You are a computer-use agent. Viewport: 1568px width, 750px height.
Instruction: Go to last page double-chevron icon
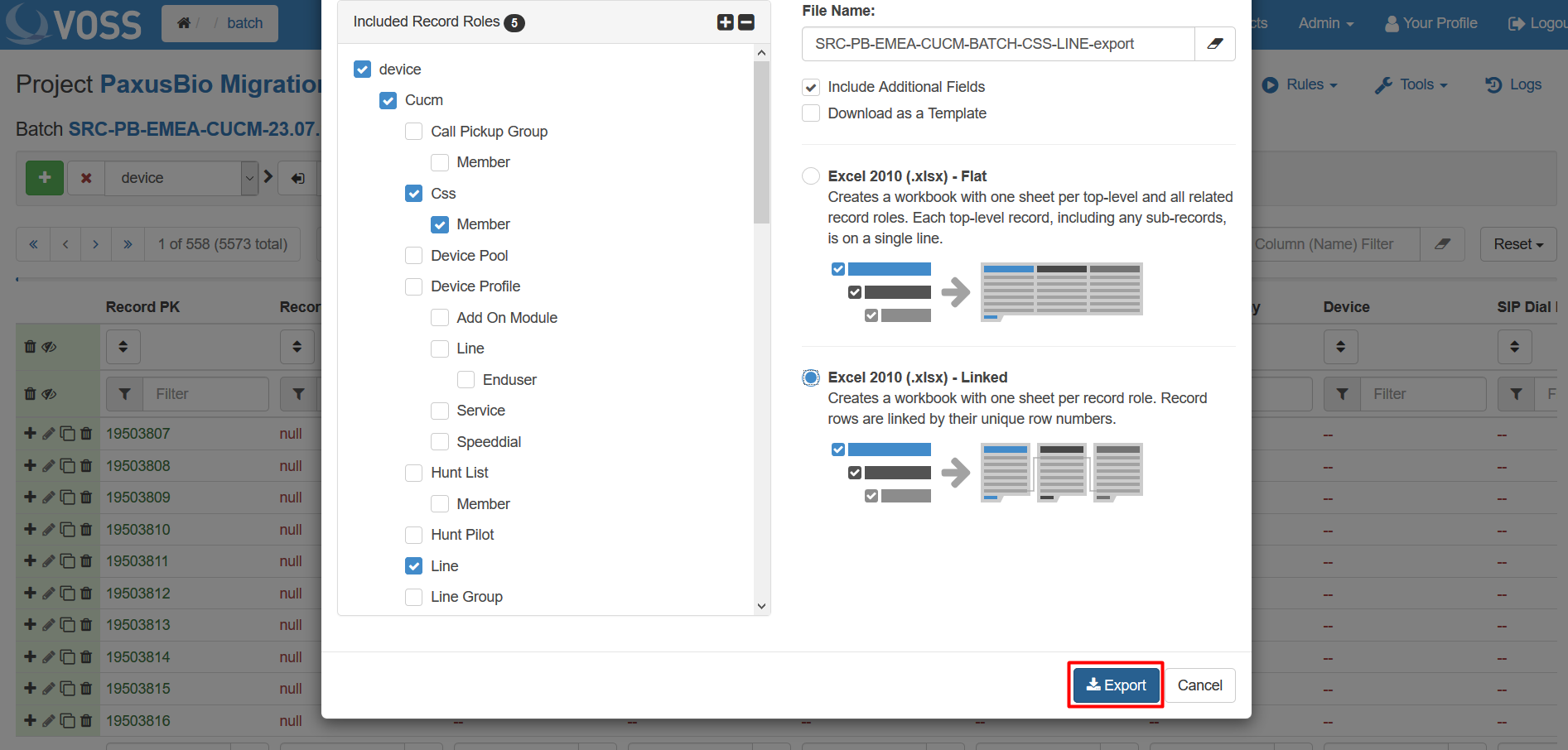tap(128, 244)
